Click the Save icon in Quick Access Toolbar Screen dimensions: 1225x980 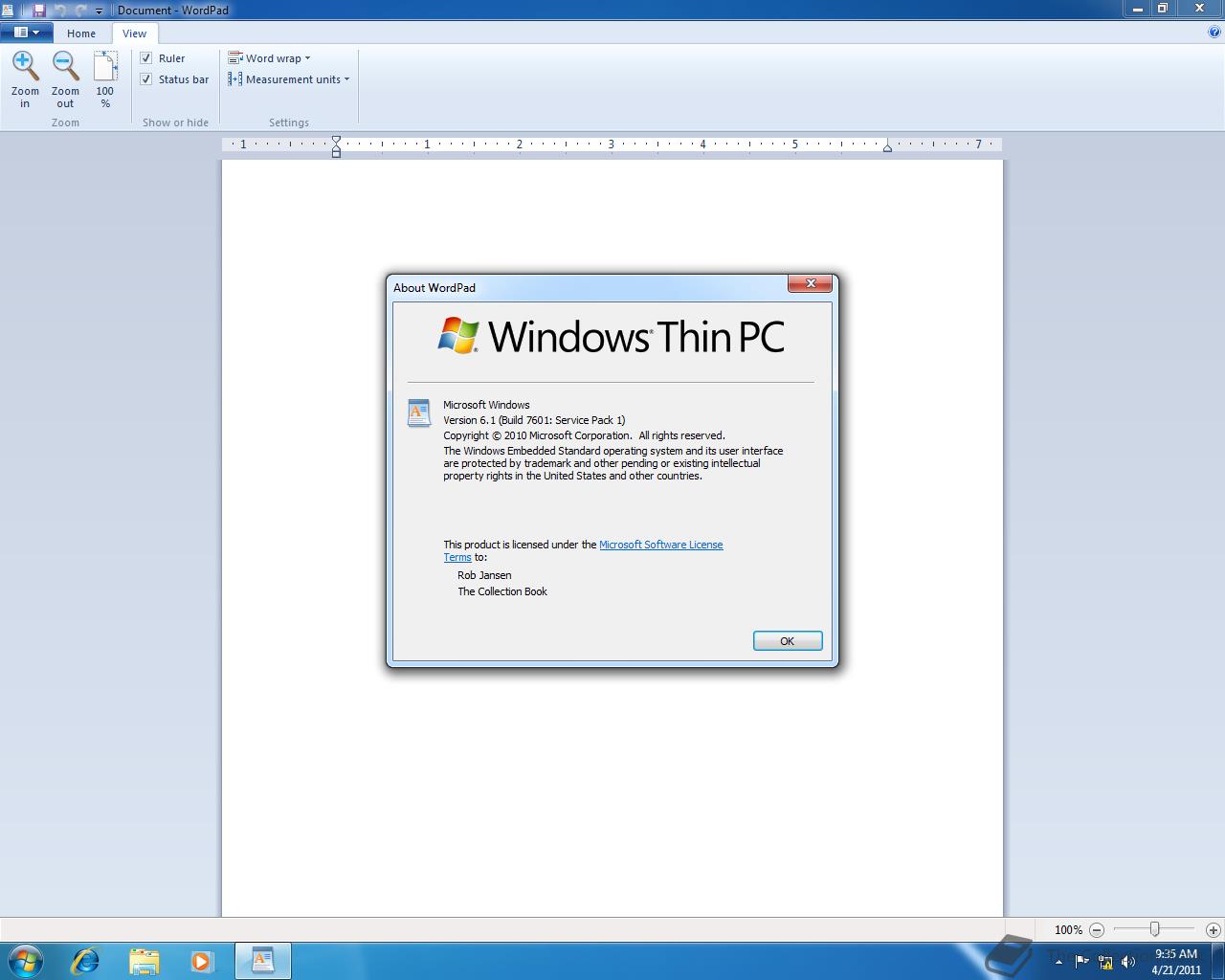(39, 10)
